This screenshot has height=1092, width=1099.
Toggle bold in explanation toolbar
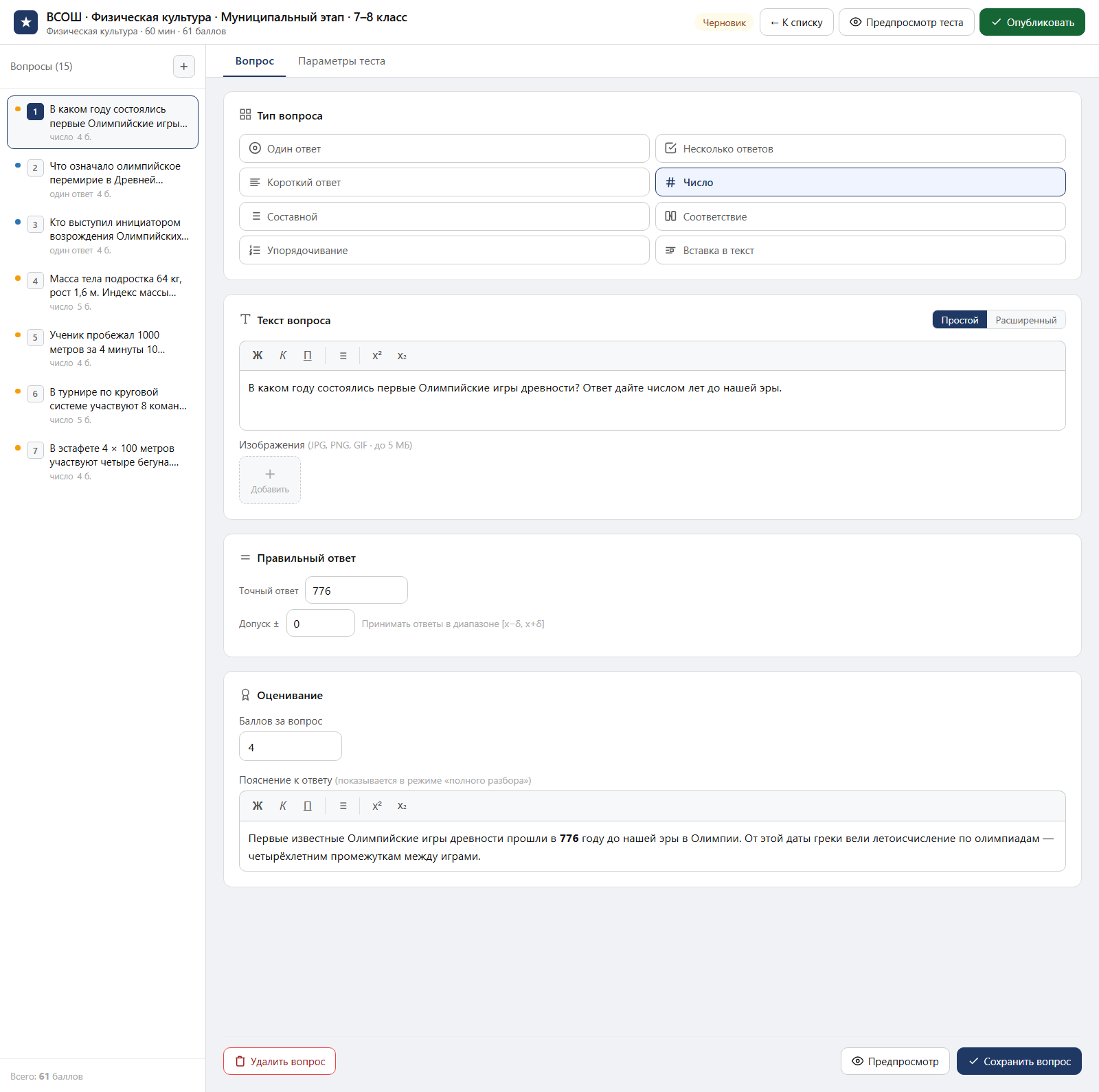click(258, 806)
